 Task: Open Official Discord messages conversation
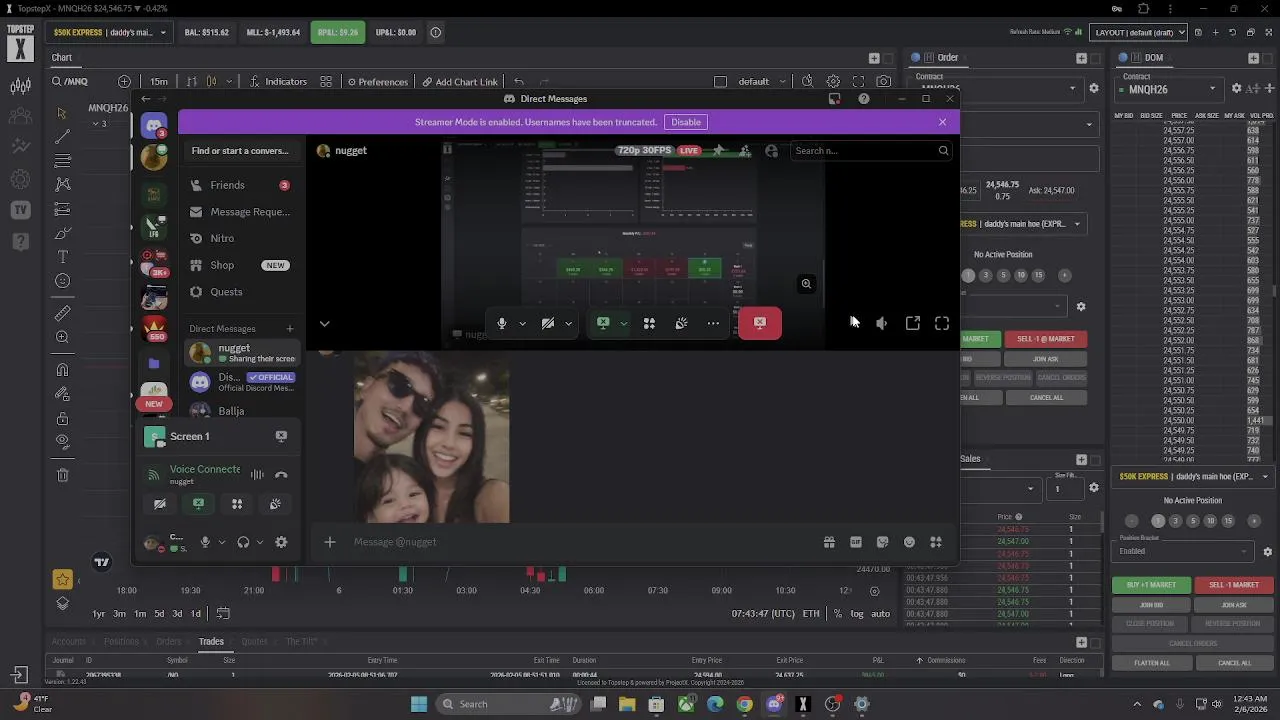(x=241, y=382)
